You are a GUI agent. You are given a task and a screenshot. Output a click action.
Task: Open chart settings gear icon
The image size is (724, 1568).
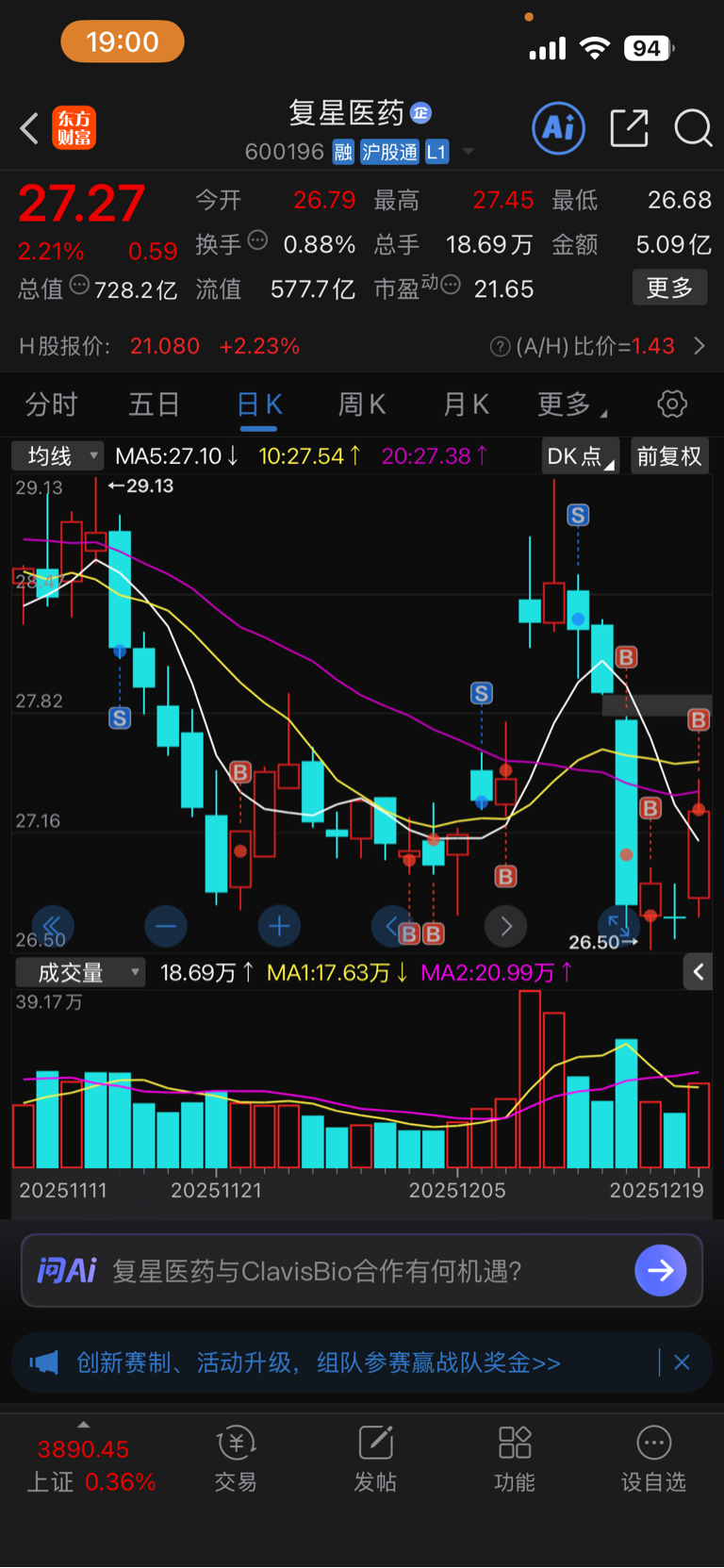pos(671,404)
